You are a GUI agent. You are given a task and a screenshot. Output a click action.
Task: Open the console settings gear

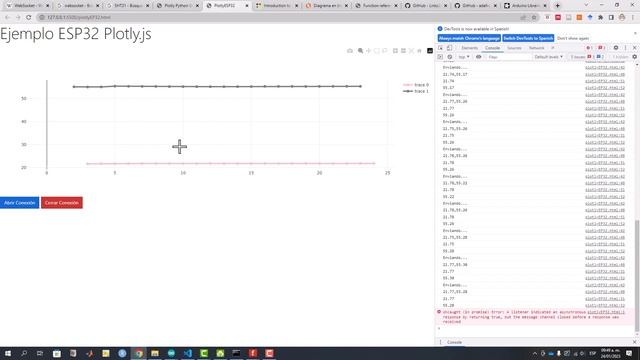(635, 57)
